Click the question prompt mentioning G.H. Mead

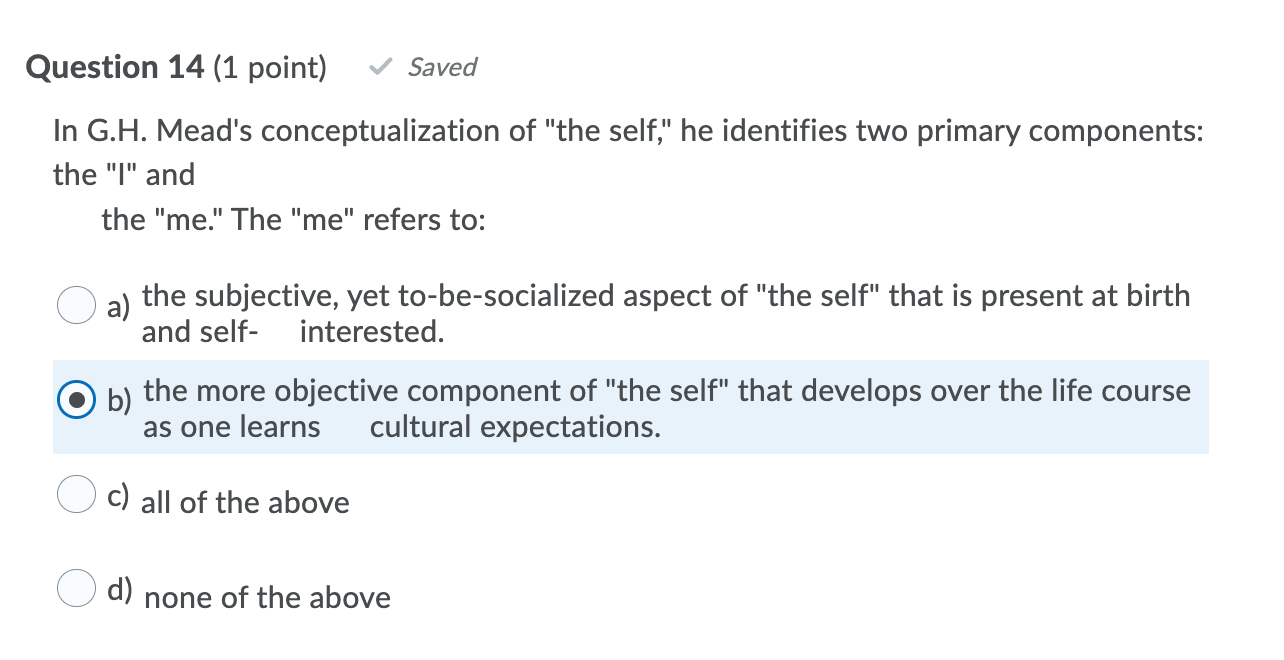pyautogui.click(x=600, y=131)
